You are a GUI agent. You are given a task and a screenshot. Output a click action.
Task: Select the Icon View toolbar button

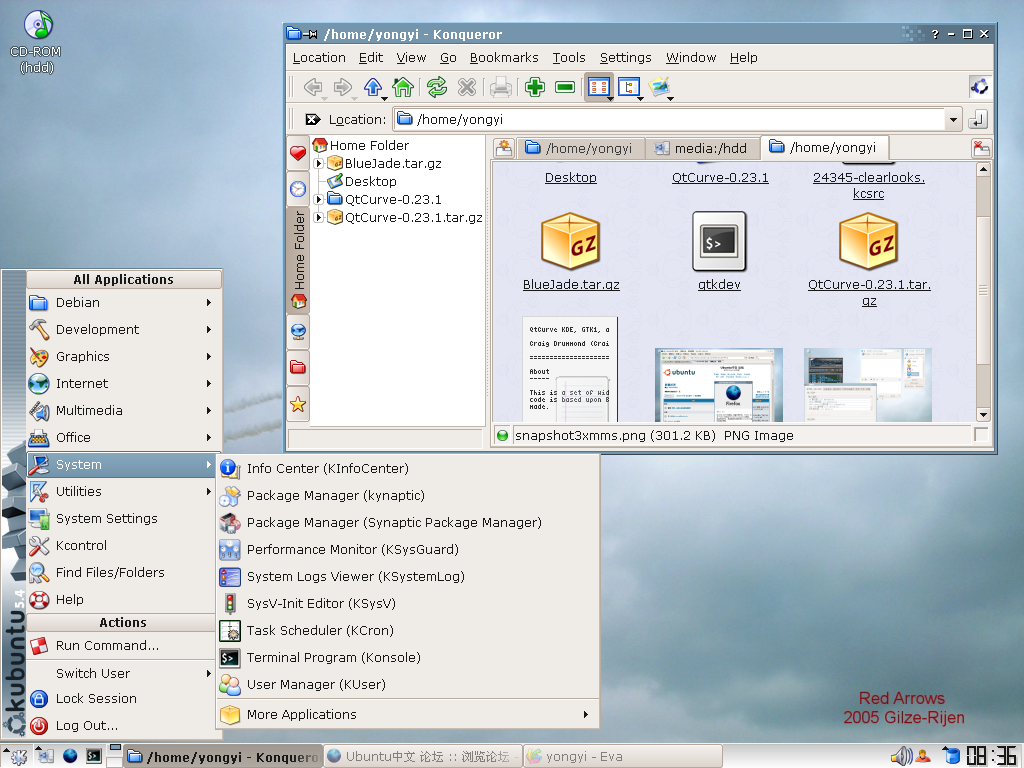tap(599, 87)
